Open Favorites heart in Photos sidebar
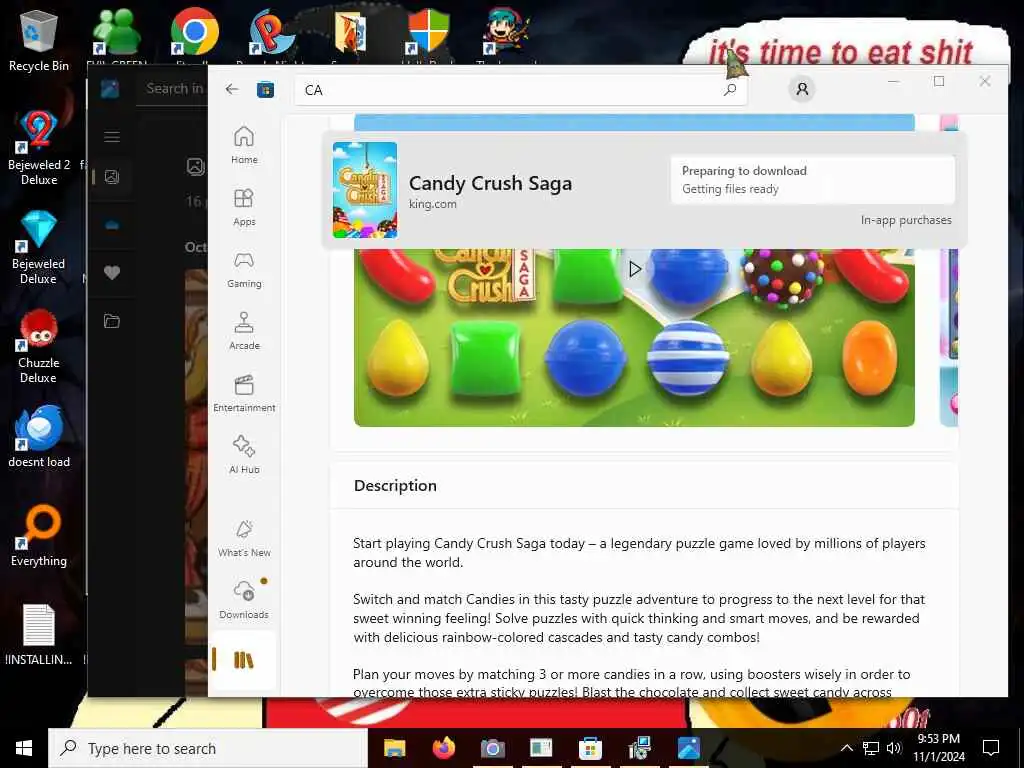Screen dimensions: 1024x768 [112, 272]
